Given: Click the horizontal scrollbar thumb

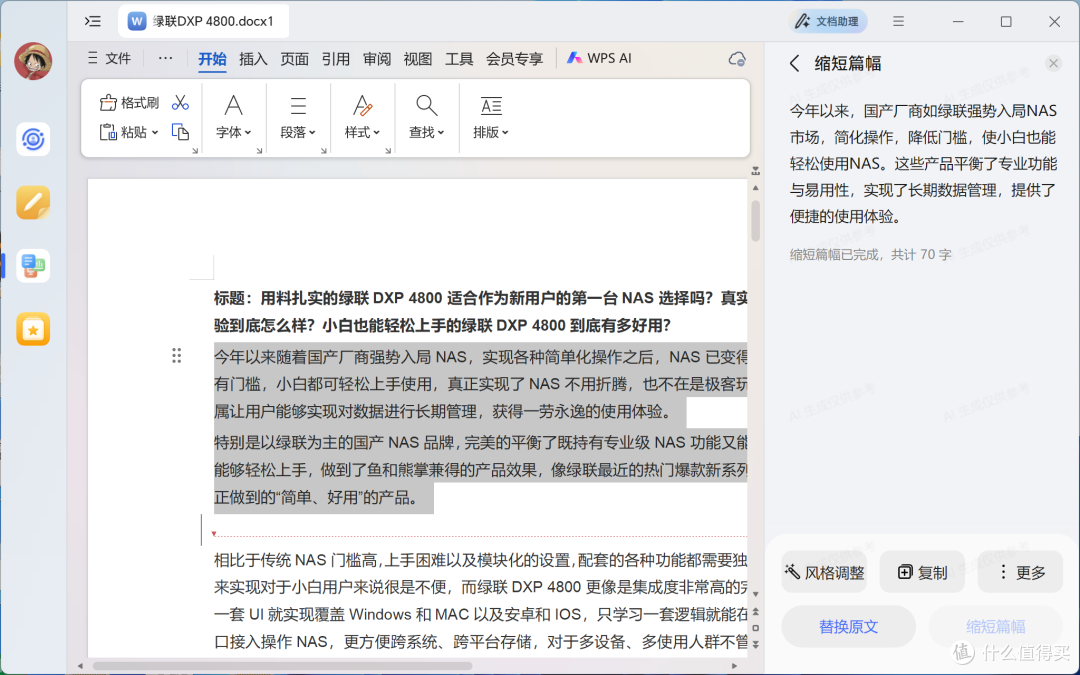Looking at the screenshot, I should click(x=282, y=666).
